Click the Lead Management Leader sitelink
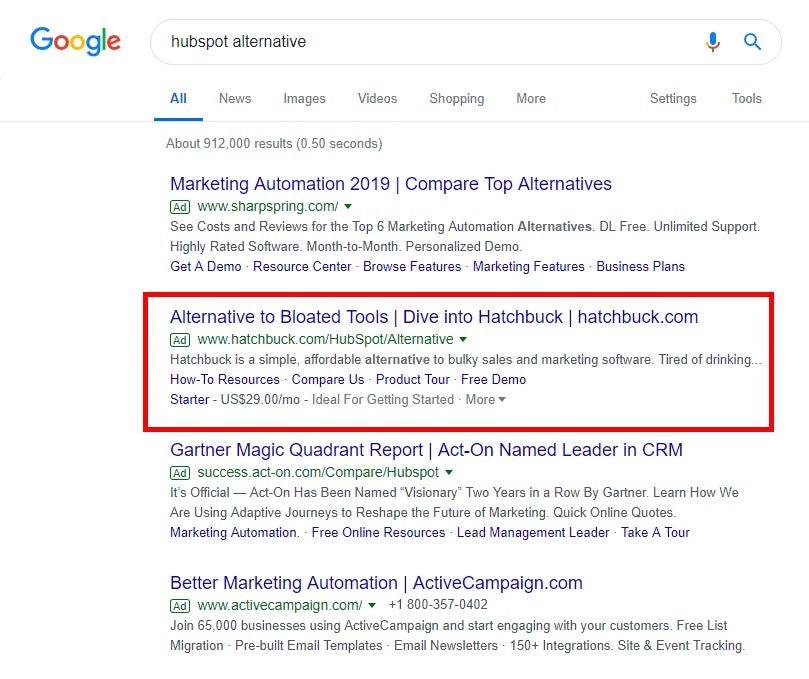 tap(533, 532)
